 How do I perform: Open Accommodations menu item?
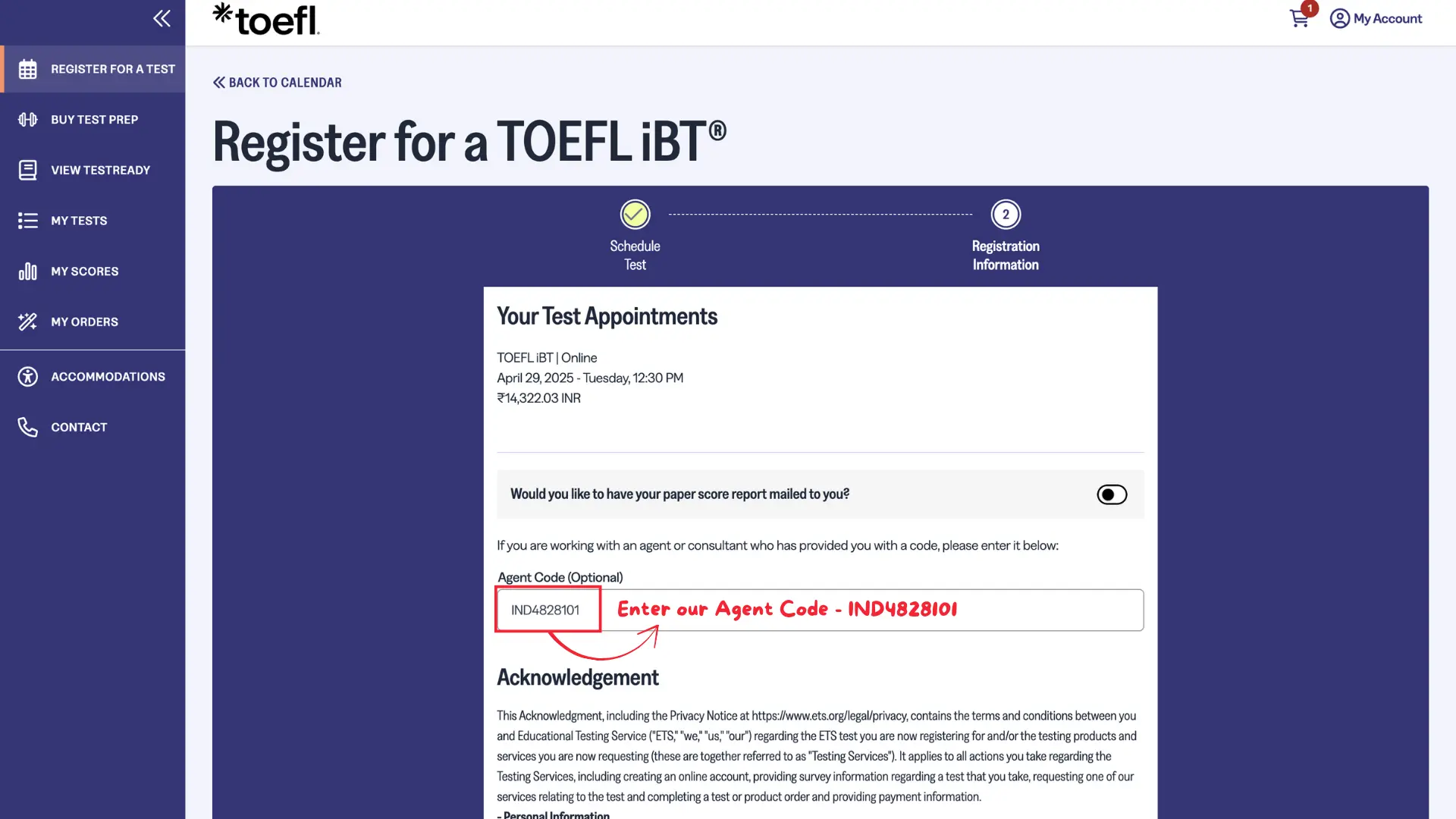click(108, 377)
